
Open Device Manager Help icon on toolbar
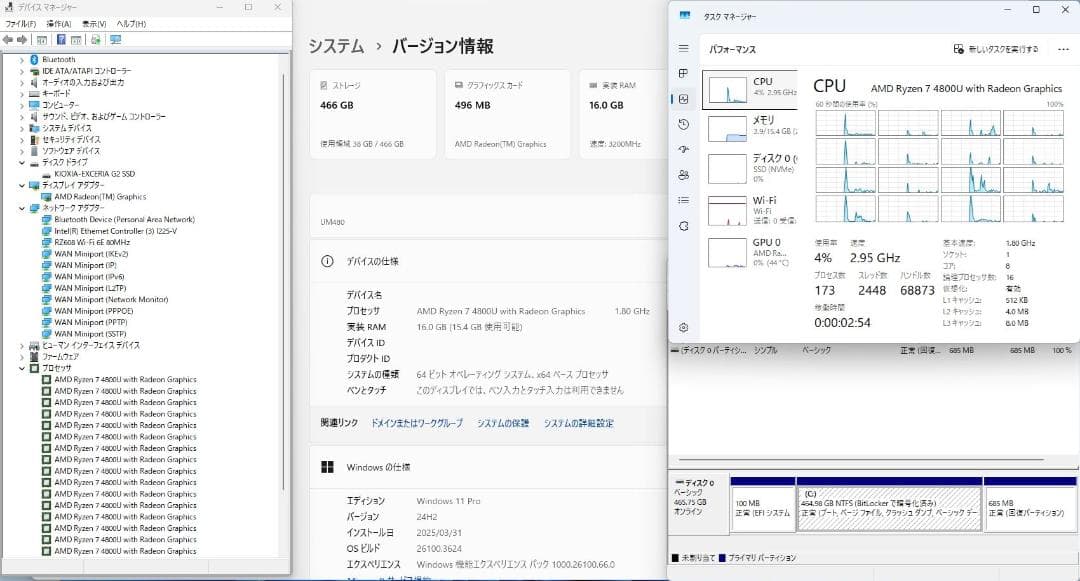click(61, 40)
